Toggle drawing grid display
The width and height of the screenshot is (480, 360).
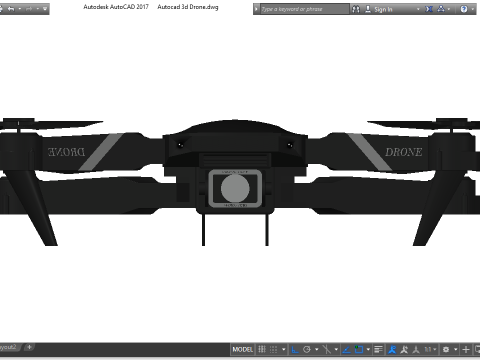click(262, 349)
